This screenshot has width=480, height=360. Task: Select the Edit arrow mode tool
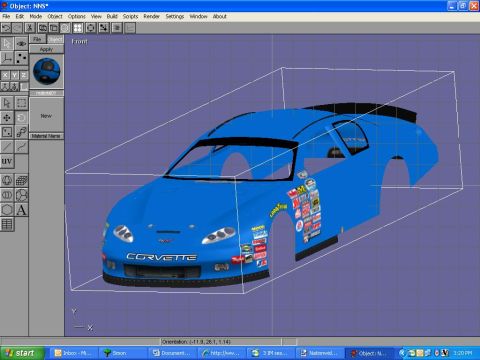tap(7, 44)
